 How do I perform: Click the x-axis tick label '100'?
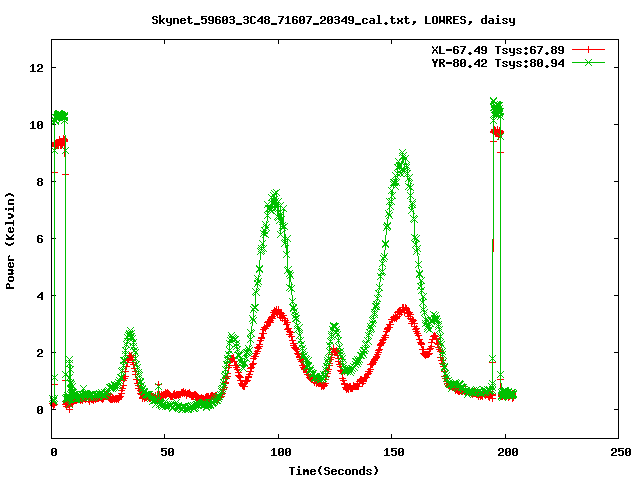[x=280, y=452]
